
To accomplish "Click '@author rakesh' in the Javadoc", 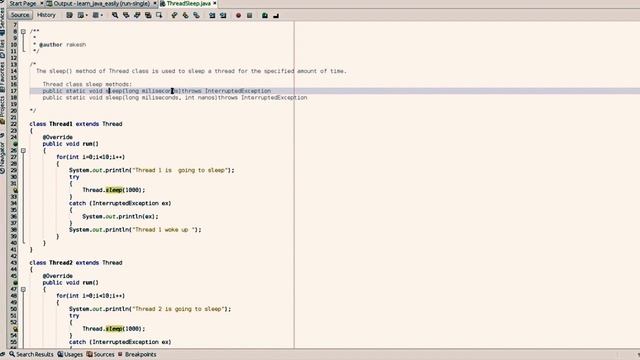I will 62,45.
